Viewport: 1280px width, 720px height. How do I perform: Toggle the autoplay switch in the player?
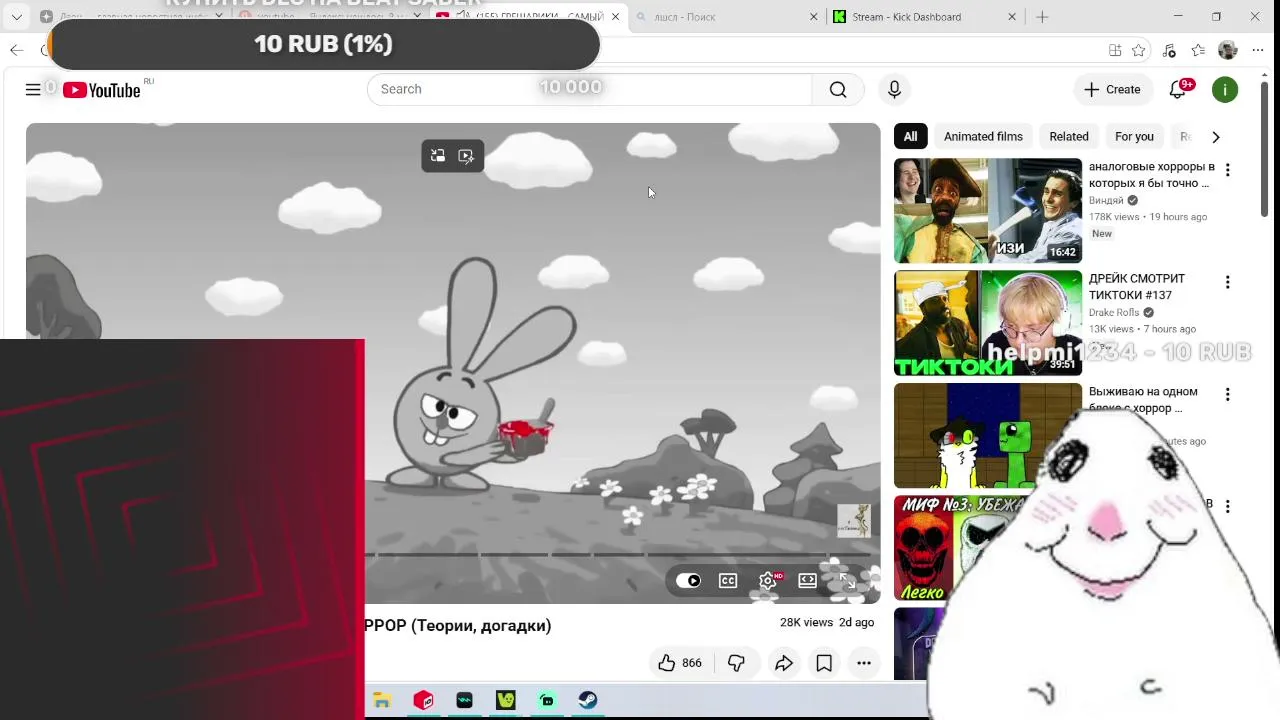click(688, 580)
